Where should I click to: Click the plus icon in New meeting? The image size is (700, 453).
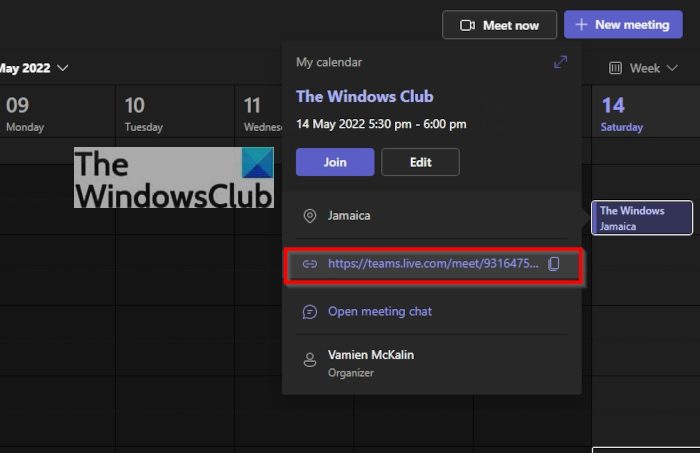point(581,25)
